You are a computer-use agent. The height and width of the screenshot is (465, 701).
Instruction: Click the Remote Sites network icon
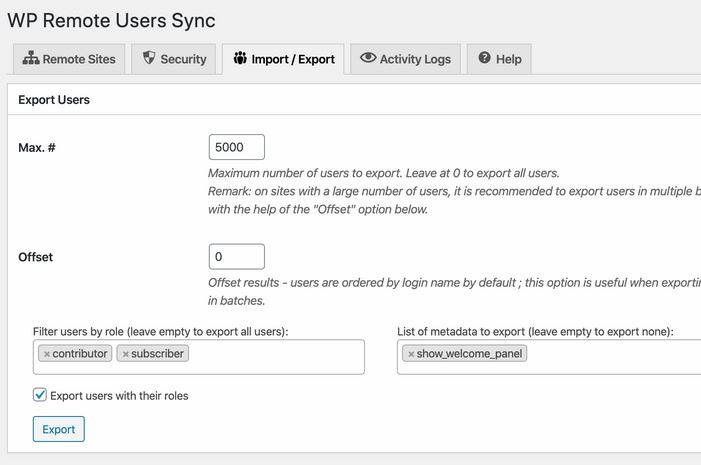pyautogui.click(x=31, y=58)
